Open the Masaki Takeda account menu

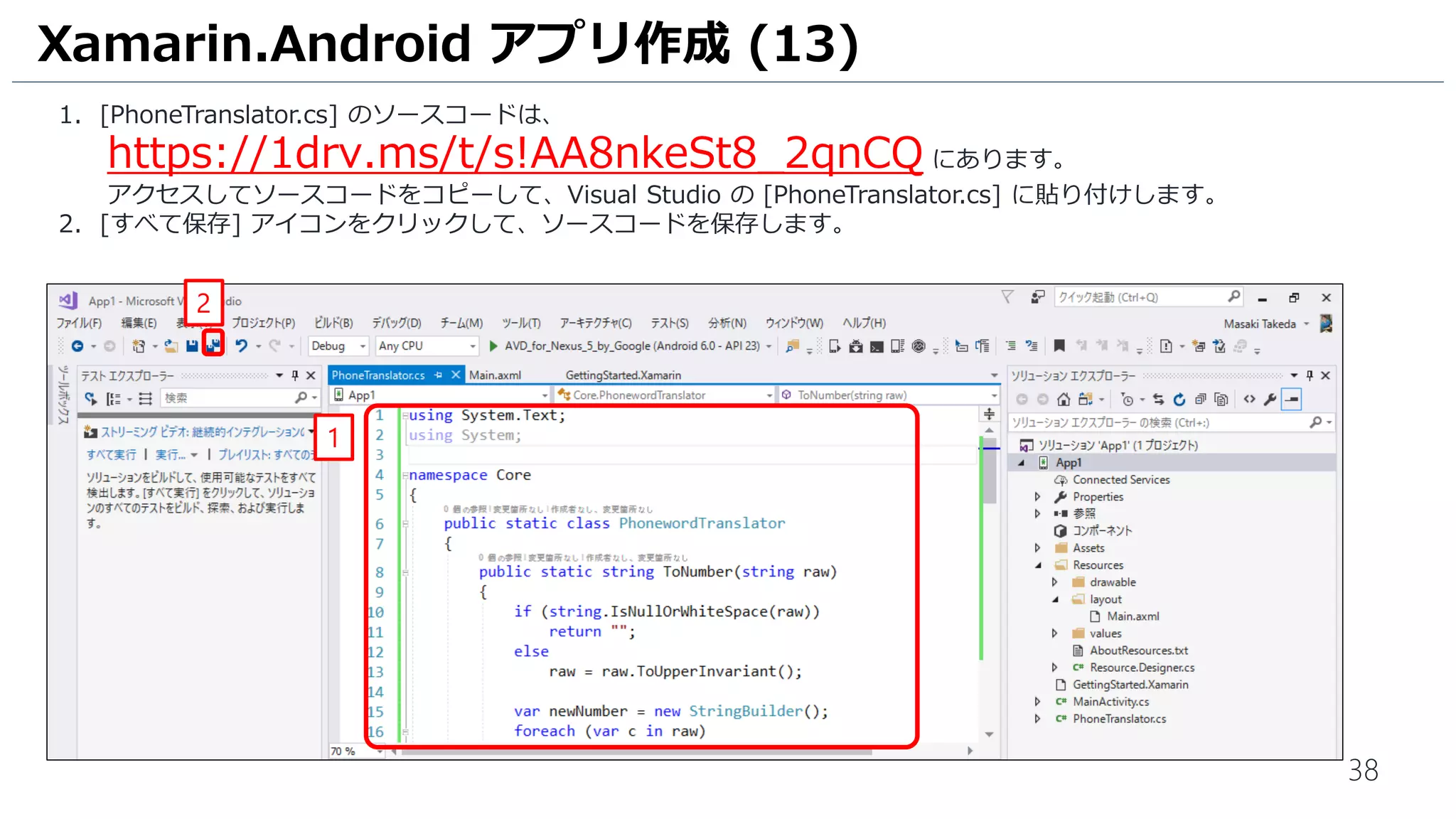pyautogui.click(x=1265, y=323)
